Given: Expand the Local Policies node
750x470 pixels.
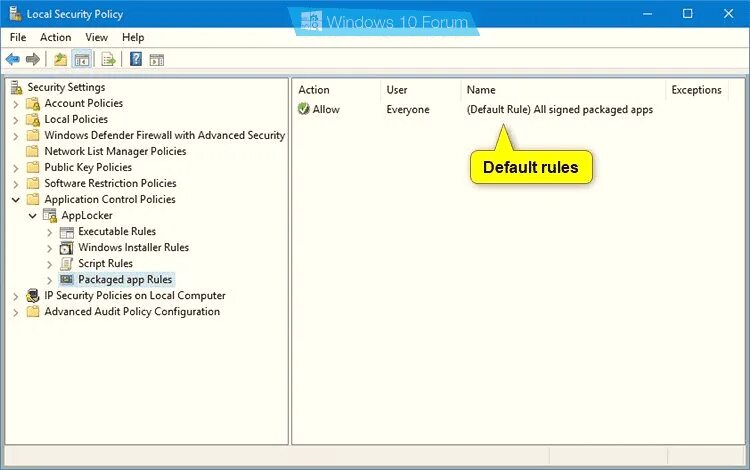Looking at the screenshot, I should (16, 120).
